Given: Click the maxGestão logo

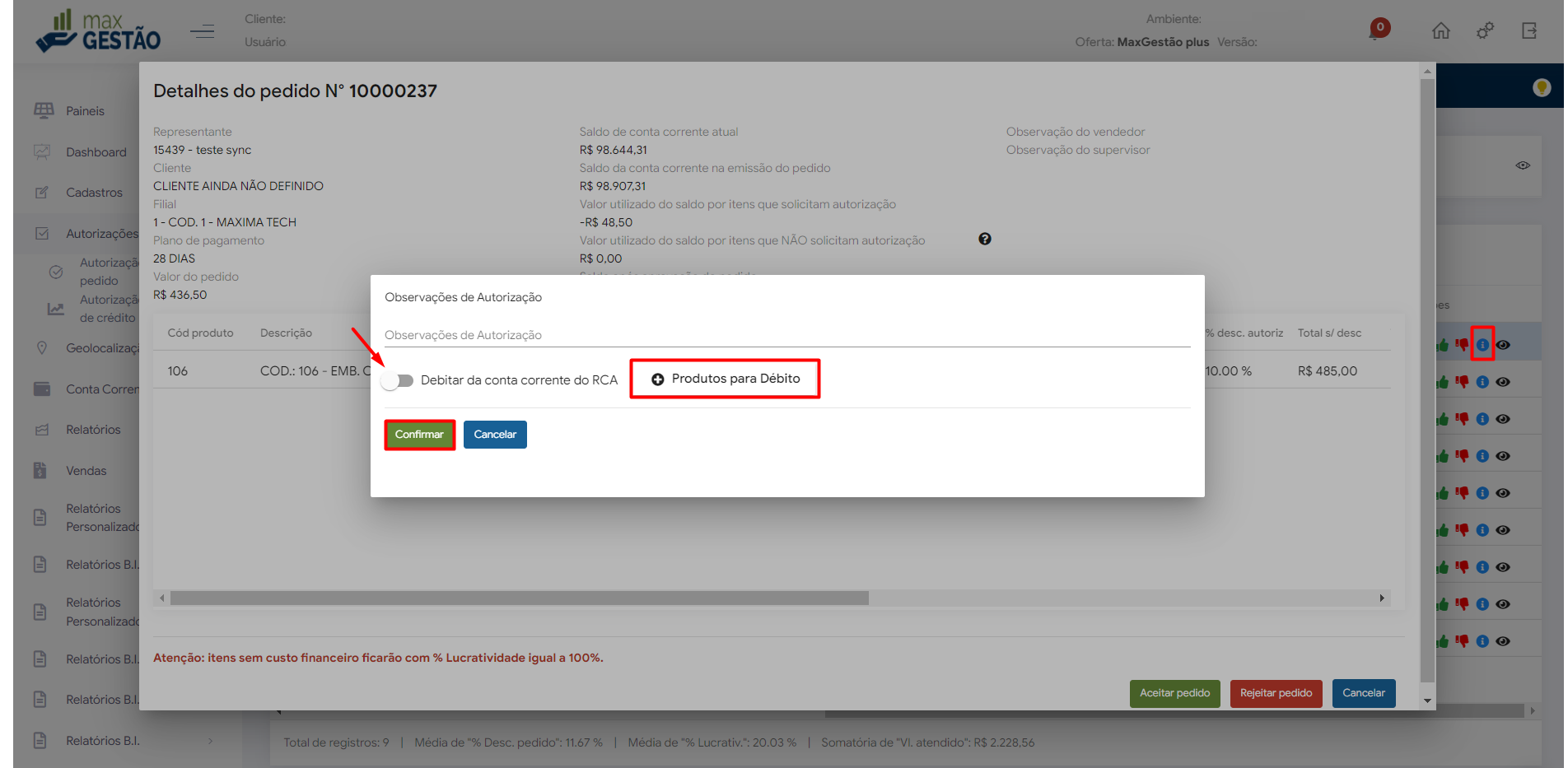Looking at the screenshot, I should click(98, 31).
